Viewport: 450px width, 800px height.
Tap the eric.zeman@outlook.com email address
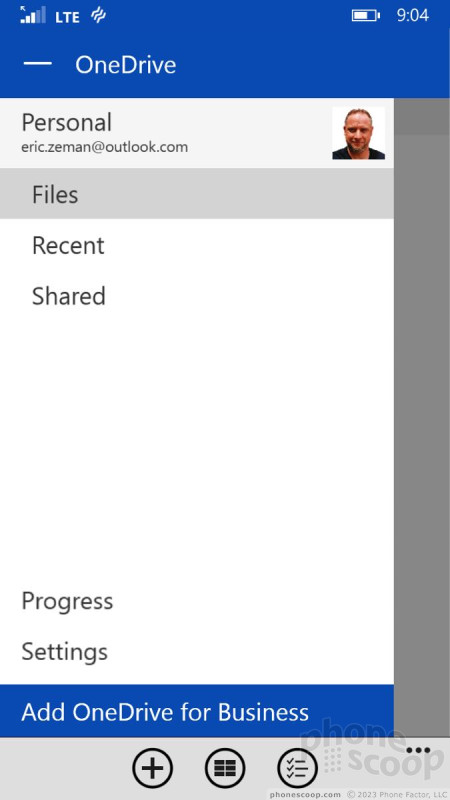(x=105, y=147)
